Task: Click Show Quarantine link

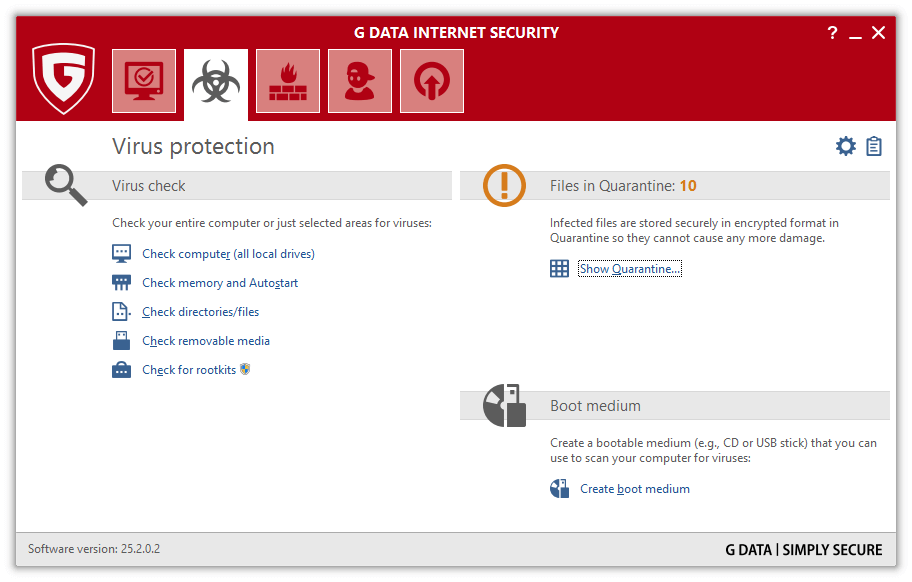Action: point(630,269)
